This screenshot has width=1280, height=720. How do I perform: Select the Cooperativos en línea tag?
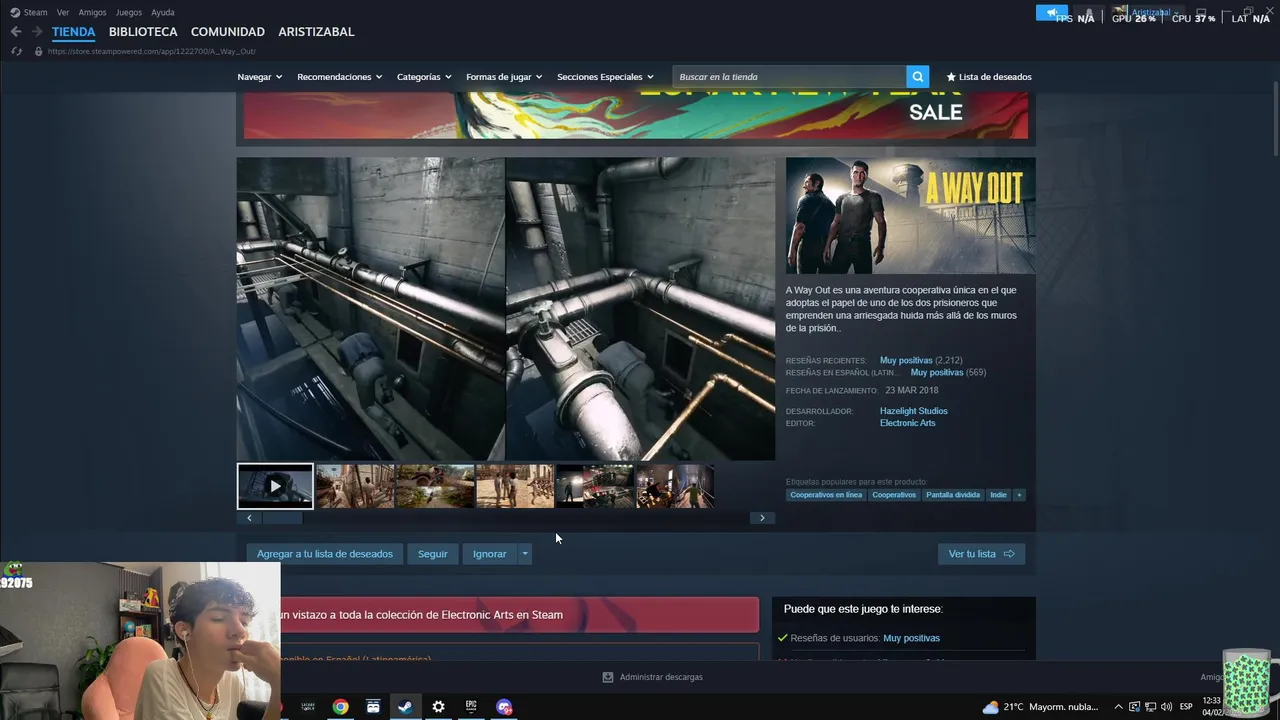pos(826,495)
